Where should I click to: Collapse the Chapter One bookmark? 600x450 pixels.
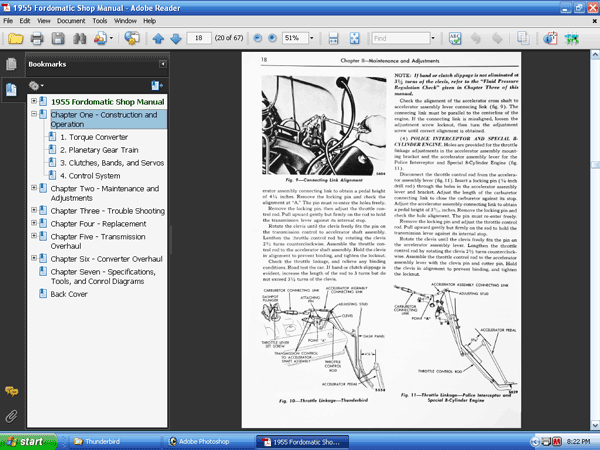[35, 115]
